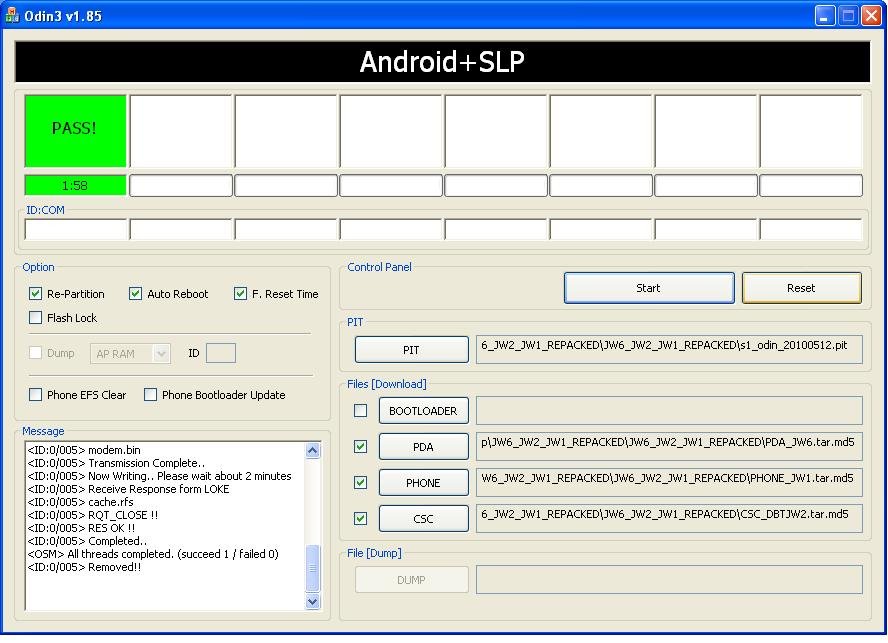Uncheck the CSC file checkbox
Screen dimensions: 888x643
click(360, 518)
